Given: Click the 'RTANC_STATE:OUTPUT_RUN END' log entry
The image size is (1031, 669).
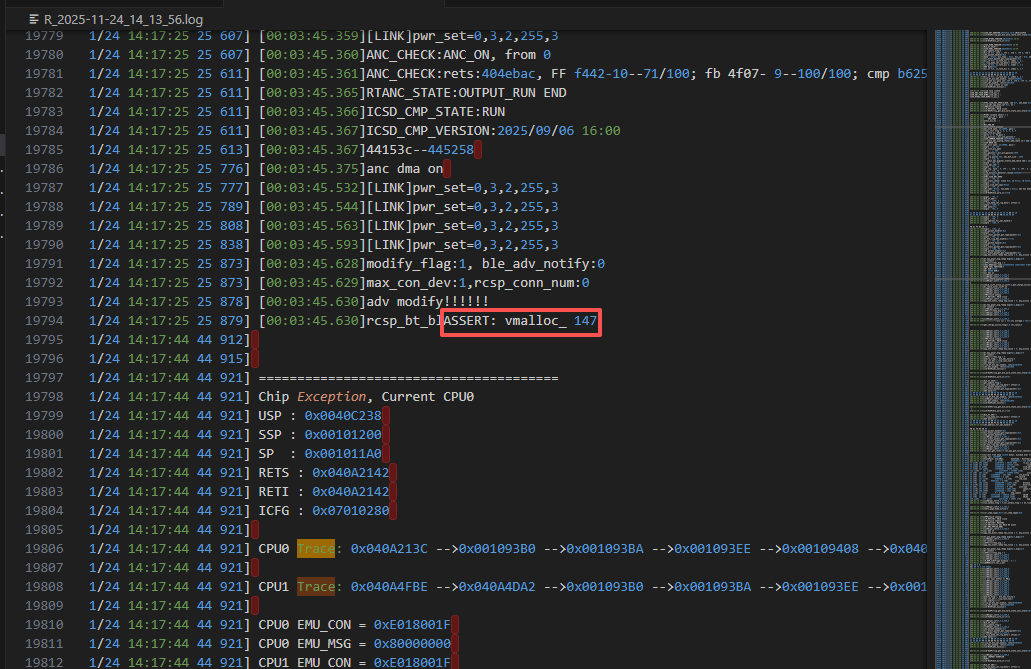Looking at the screenshot, I should (466, 93).
